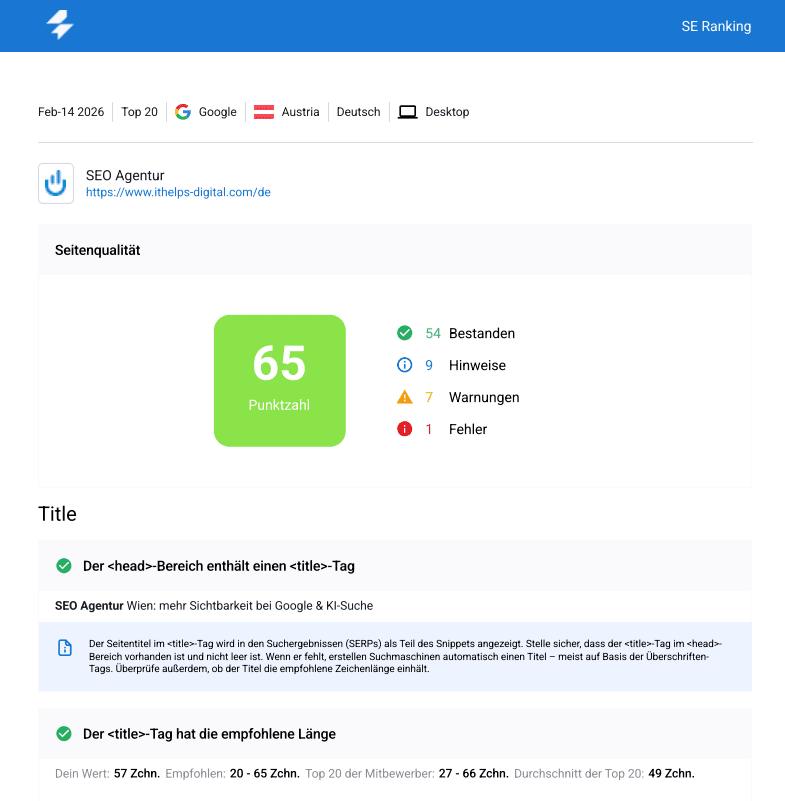Open the https://www.ithelps-digital.com/de link
This screenshot has width=785, height=801.
[x=178, y=192]
